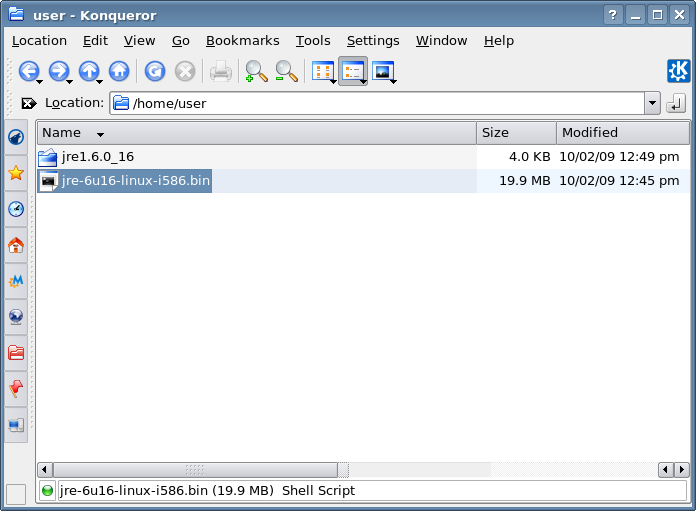Click horizontal scrollbar thumb in file list
Image resolution: width=696 pixels, height=511 pixels.
point(195,470)
